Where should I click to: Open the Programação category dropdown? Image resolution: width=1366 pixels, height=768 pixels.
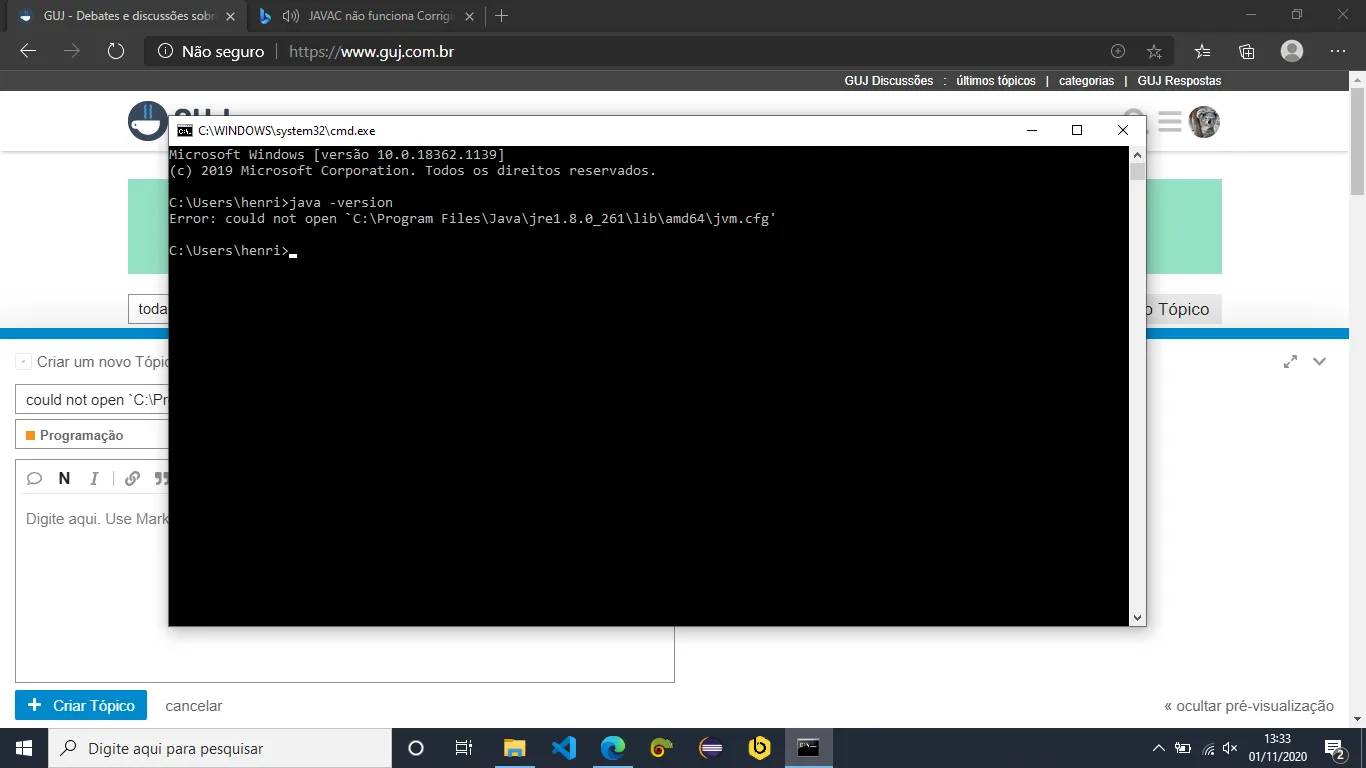click(x=92, y=435)
